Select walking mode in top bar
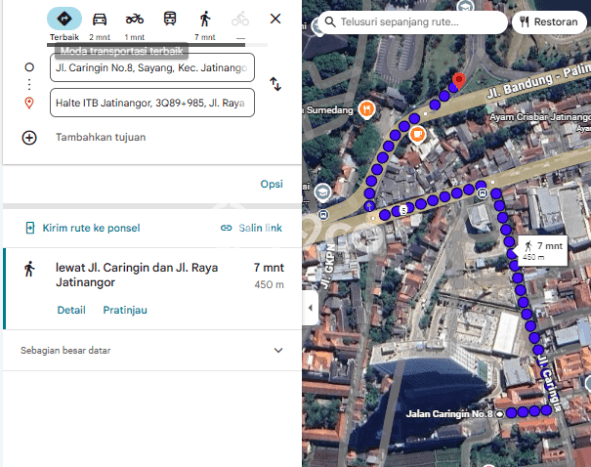 pyautogui.click(x=205, y=19)
